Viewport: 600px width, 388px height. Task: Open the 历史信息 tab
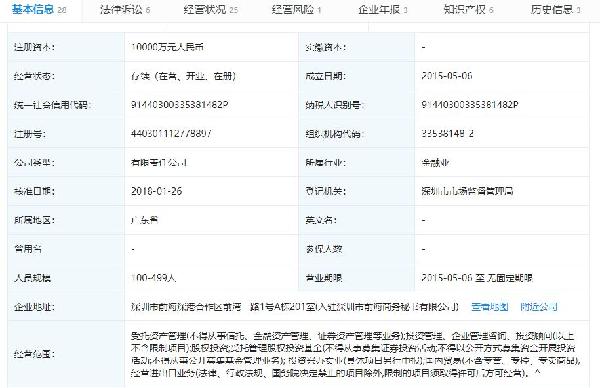(555, 10)
